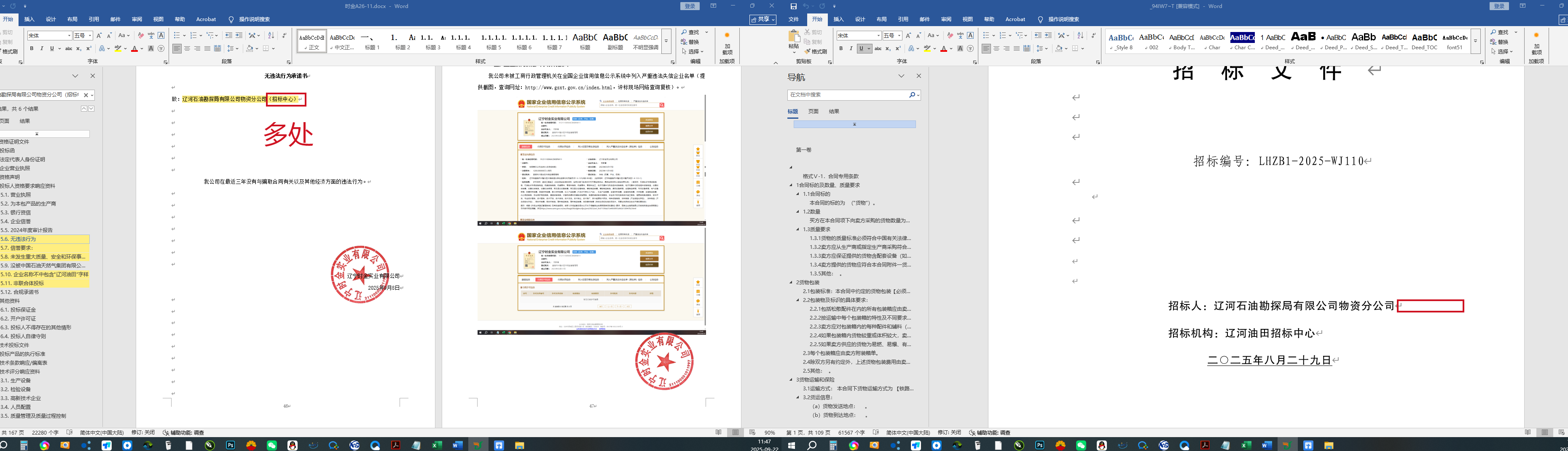Expand the styles gallery in 时金A26-11 window

(x=666, y=41)
